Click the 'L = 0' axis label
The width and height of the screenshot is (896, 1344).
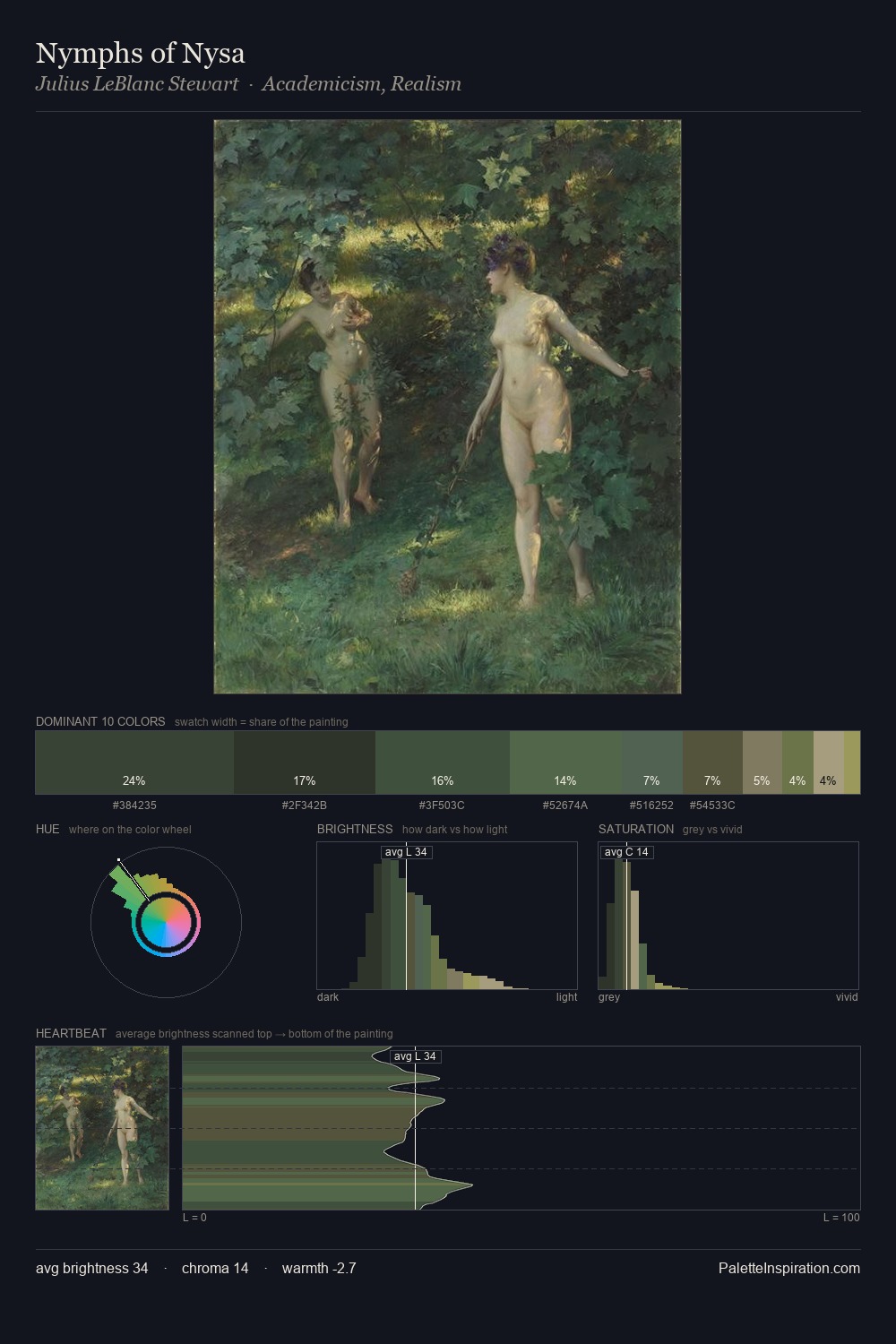pyautogui.click(x=194, y=1218)
